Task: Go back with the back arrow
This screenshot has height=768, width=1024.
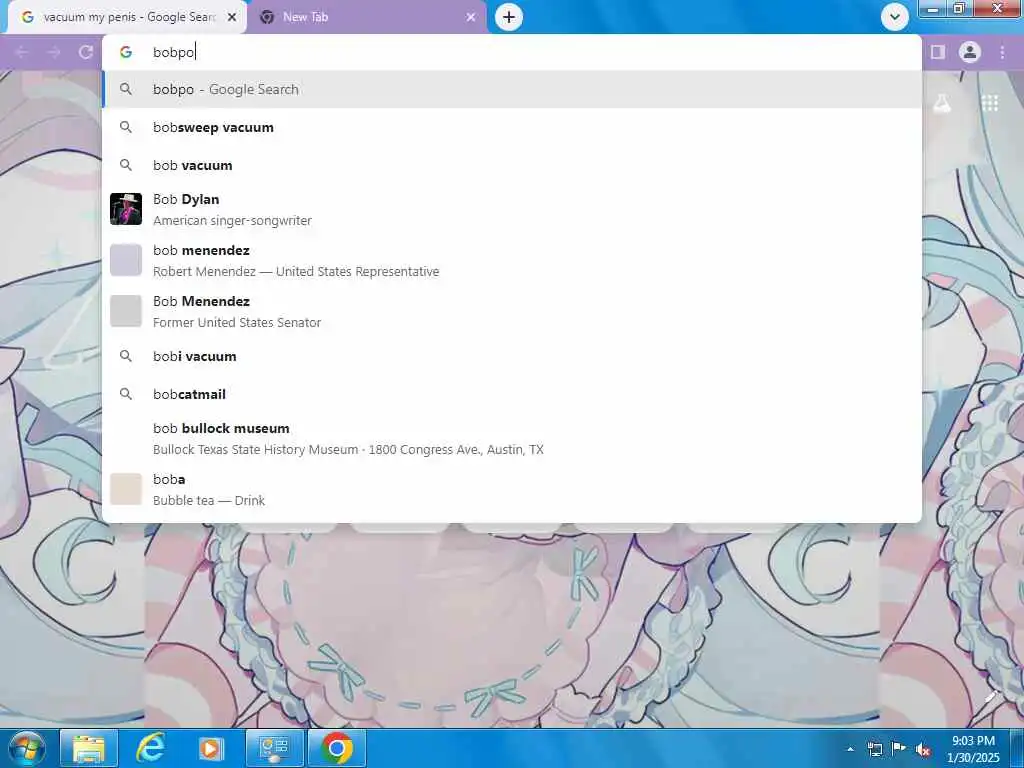Action: click(x=22, y=52)
